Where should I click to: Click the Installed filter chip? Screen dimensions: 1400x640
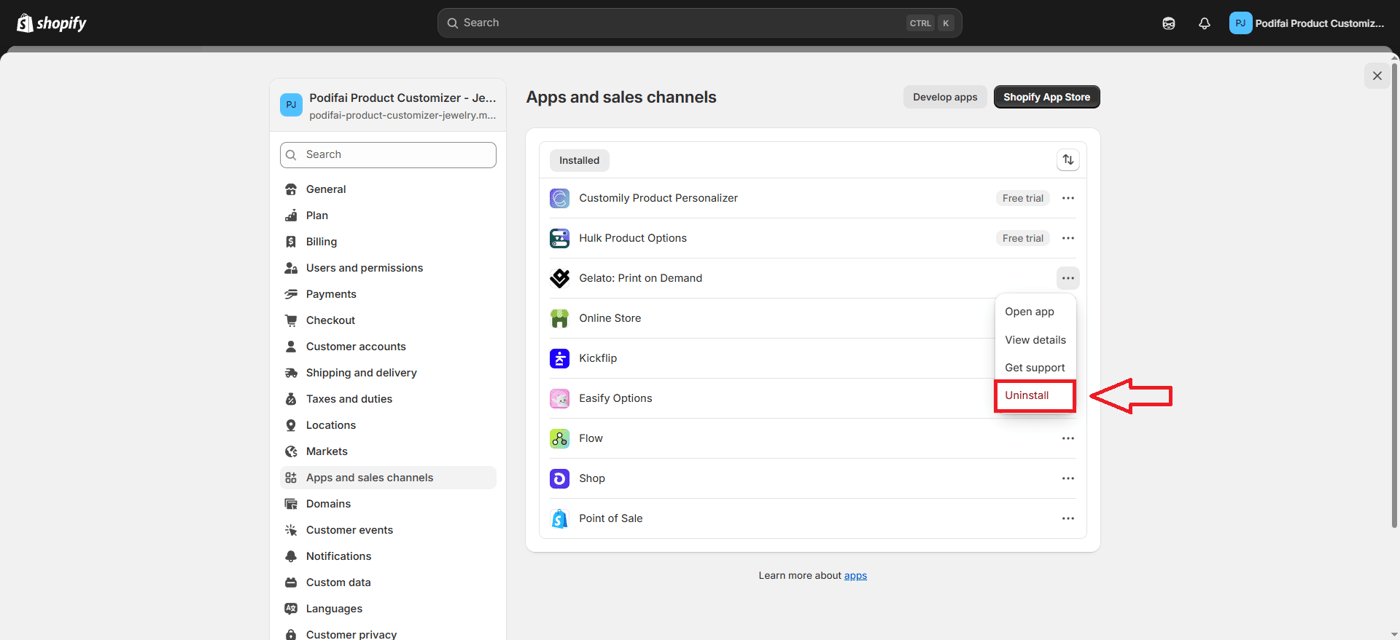(579, 160)
